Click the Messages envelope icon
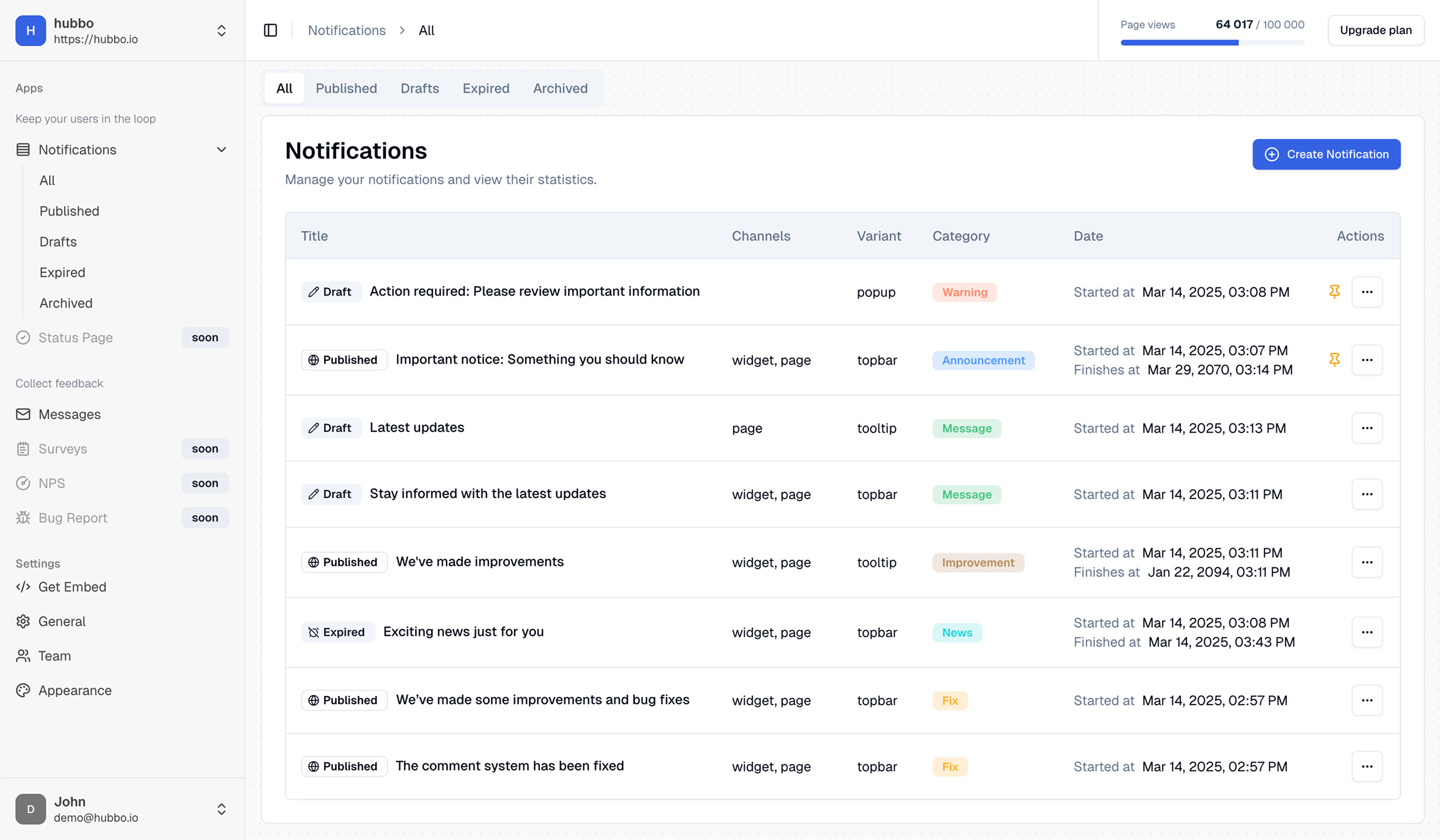Screen dimensions: 1440x840 (x=23, y=414)
